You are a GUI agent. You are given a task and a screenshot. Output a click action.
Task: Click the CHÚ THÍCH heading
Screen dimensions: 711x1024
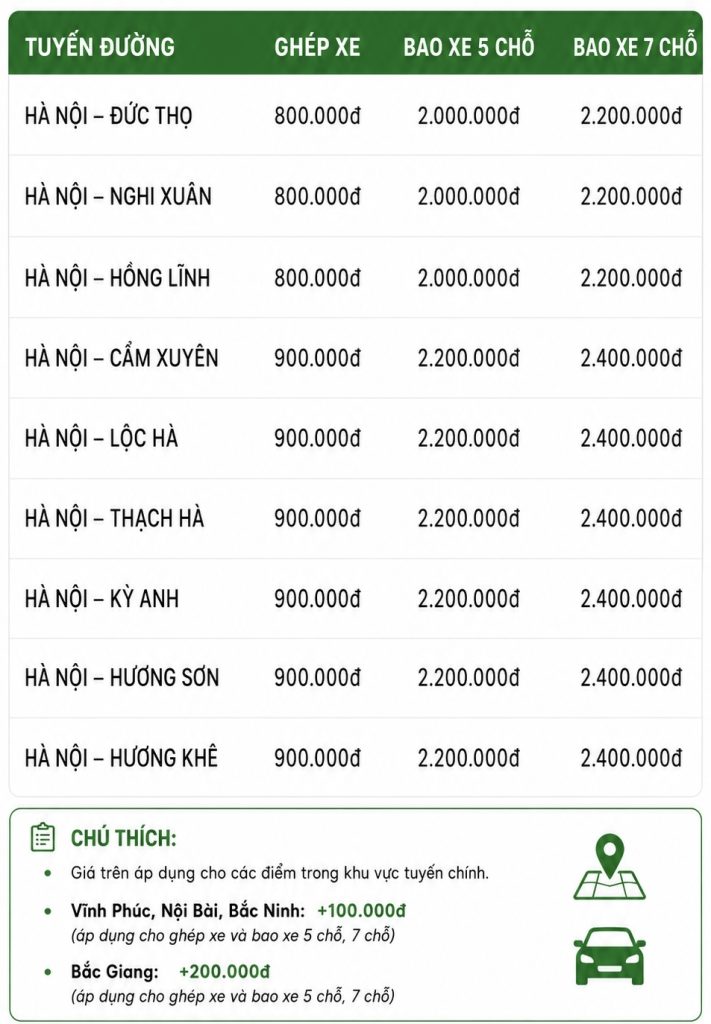124,838
